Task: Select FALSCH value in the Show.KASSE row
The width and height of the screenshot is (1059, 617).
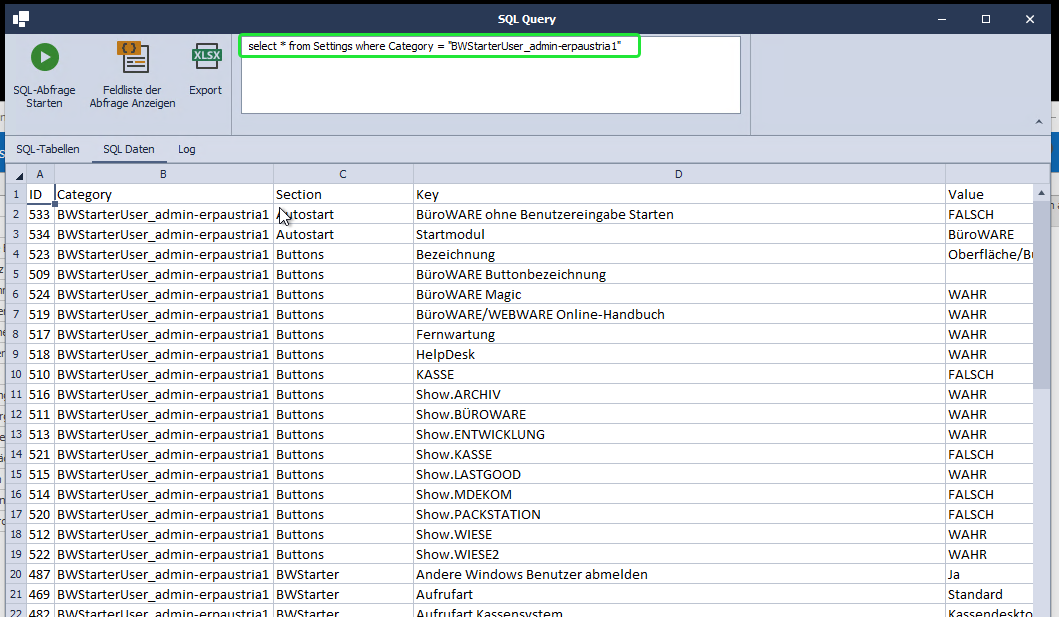Action: (x=989, y=454)
